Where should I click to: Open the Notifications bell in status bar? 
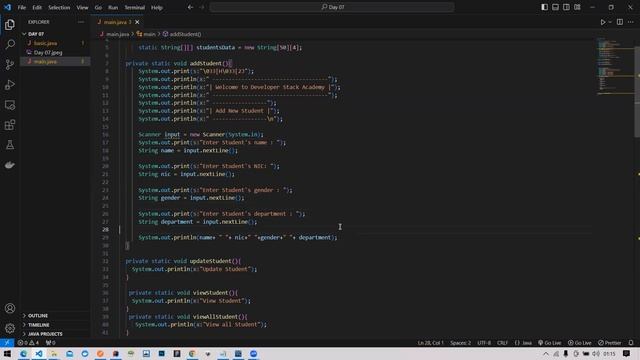(x=631, y=343)
